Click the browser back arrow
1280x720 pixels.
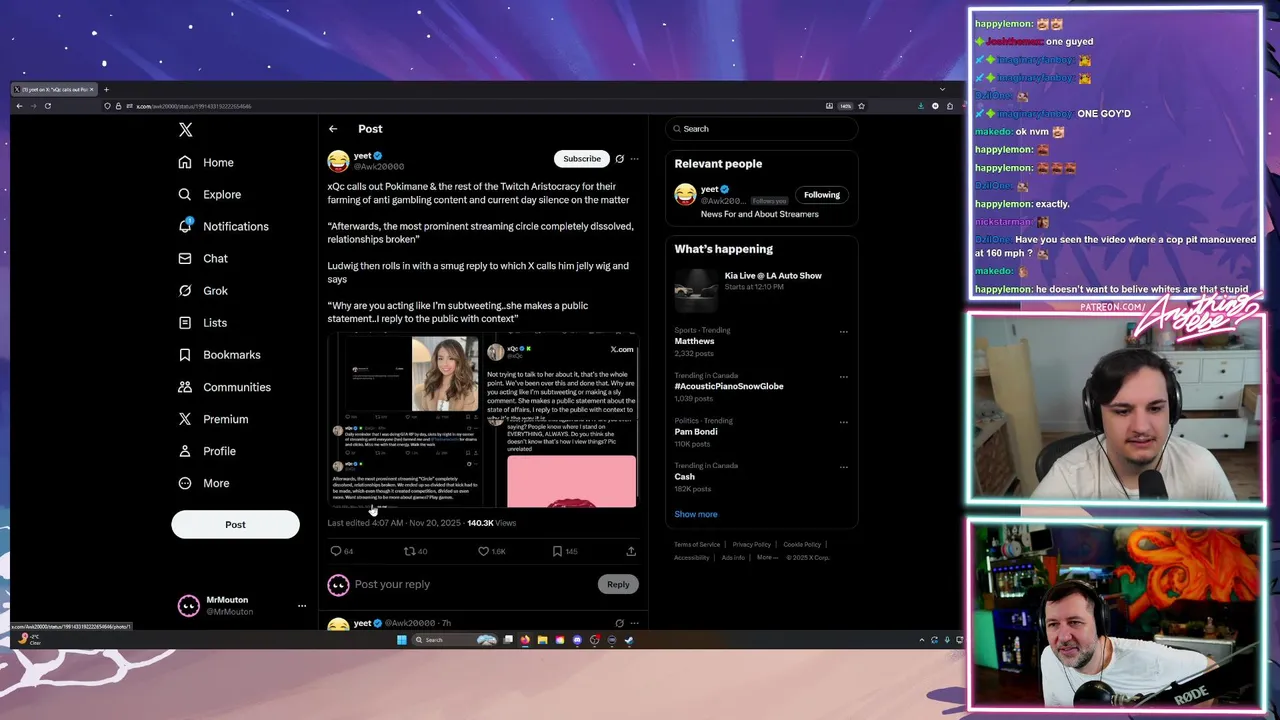(19, 106)
